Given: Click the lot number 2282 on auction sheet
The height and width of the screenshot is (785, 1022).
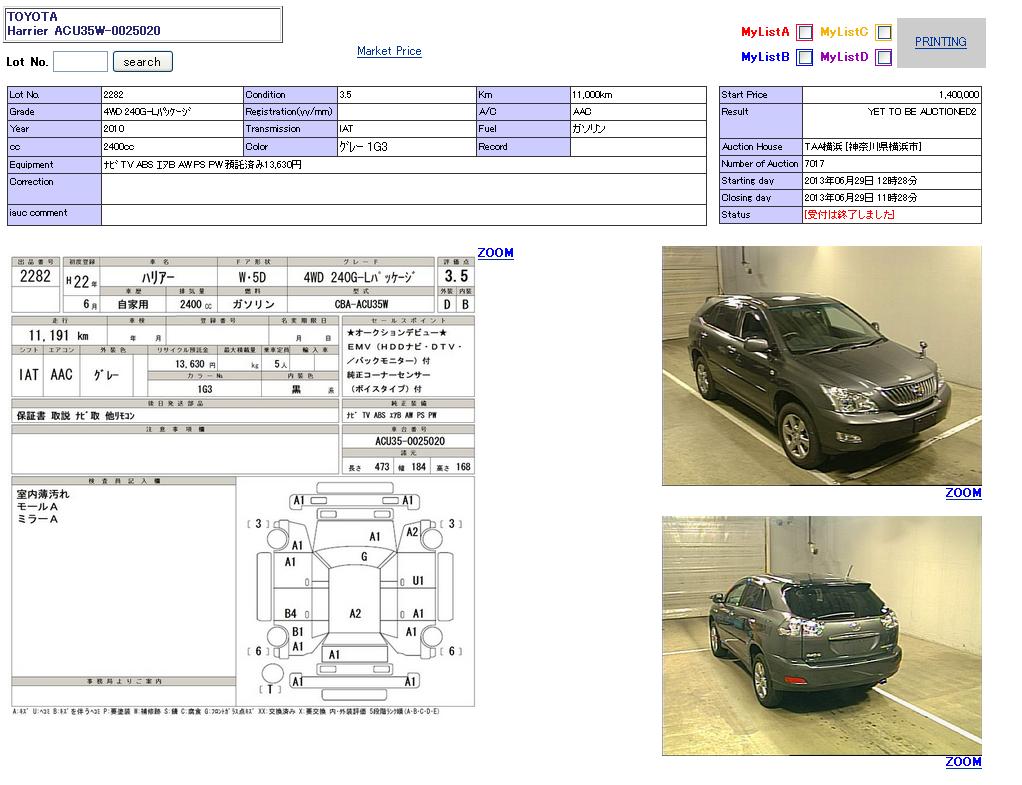Looking at the screenshot, I should [x=35, y=277].
